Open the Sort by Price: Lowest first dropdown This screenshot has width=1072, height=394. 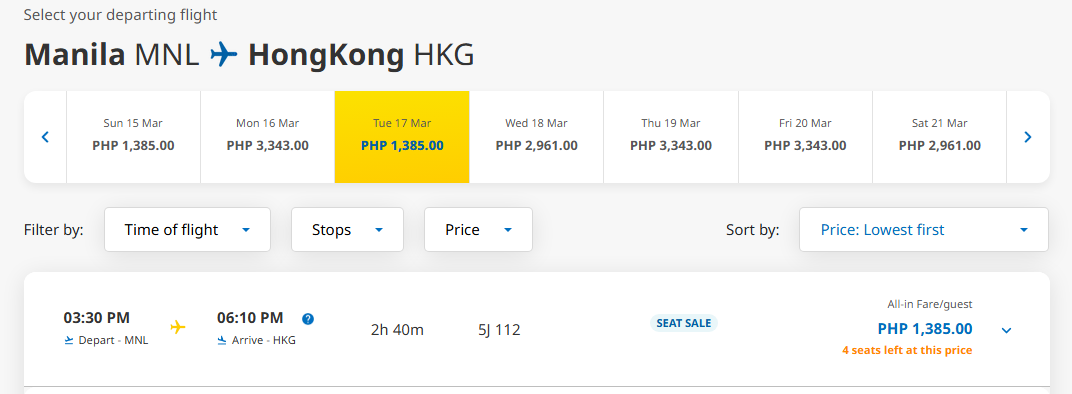pyautogui.click(x=924, y=230)
